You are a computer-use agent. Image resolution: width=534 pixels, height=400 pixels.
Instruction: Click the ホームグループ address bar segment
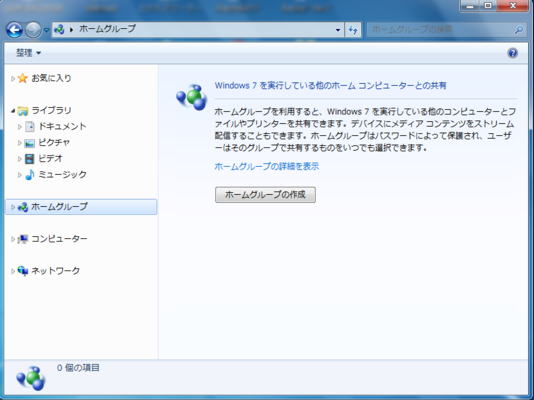[x=108, y=29]
